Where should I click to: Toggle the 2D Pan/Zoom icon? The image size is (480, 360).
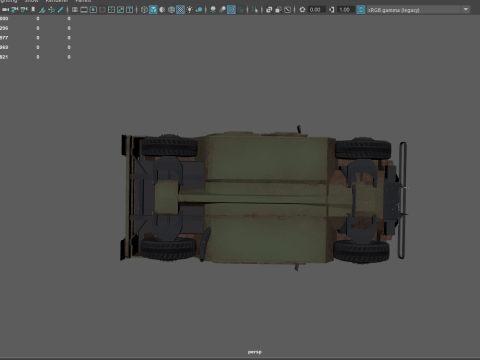(x=51, y=10)
